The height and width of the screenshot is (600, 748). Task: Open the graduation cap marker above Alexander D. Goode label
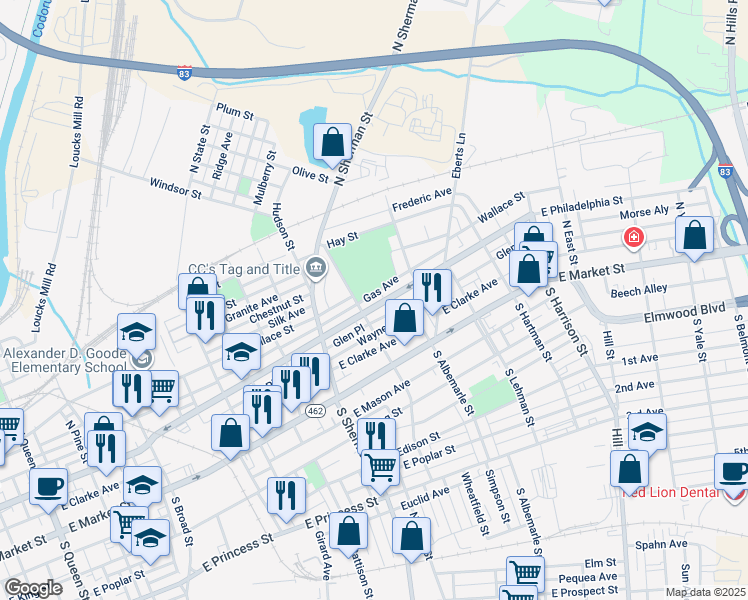136,335
